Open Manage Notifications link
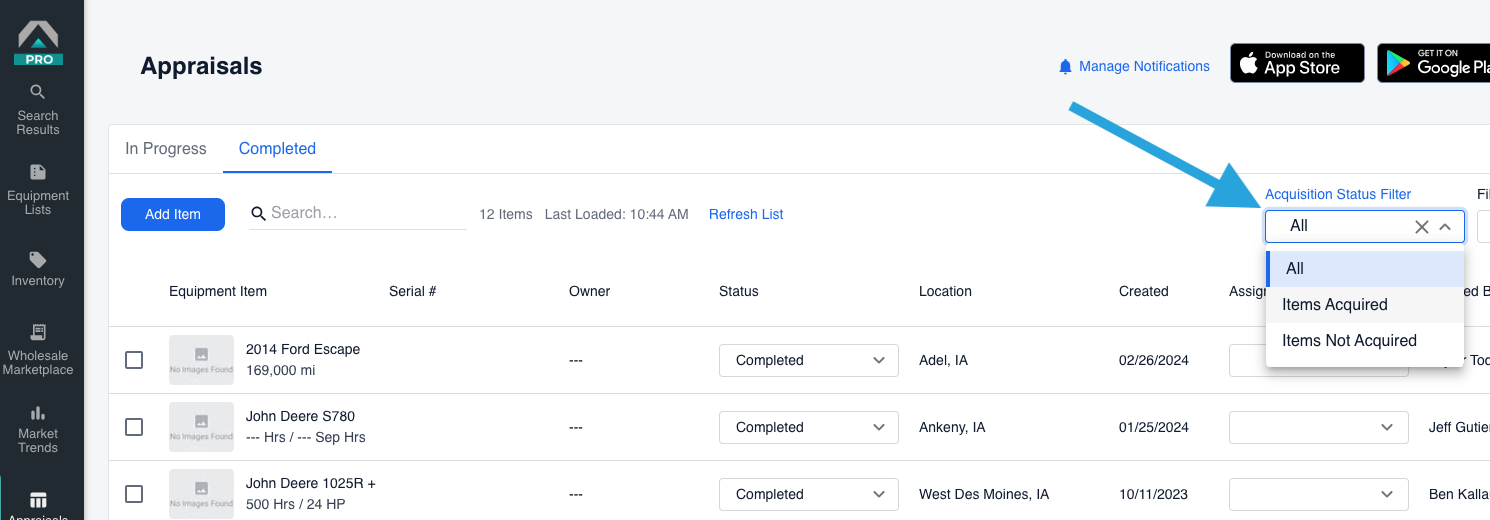 (1144, 67)
